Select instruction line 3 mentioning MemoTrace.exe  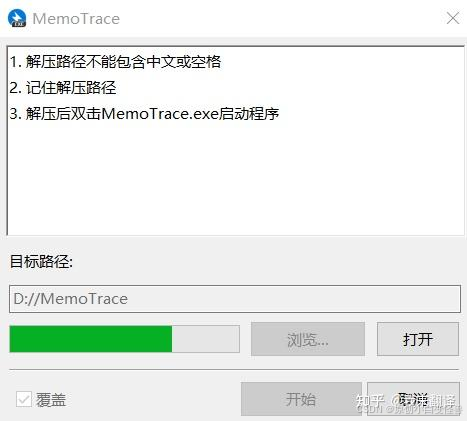click(x=144, y=114)
